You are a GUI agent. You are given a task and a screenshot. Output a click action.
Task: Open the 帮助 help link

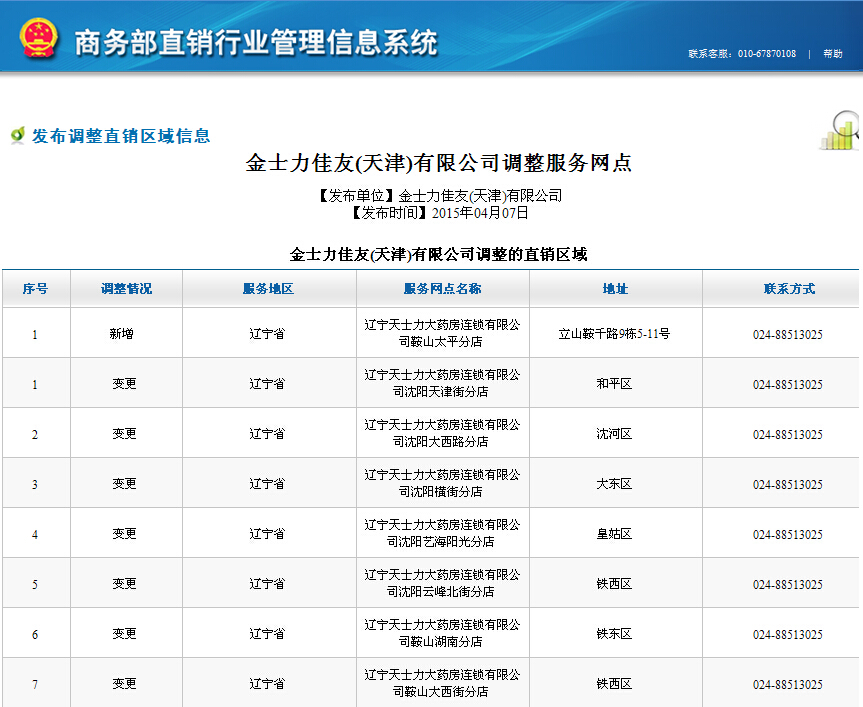(832, 54)
